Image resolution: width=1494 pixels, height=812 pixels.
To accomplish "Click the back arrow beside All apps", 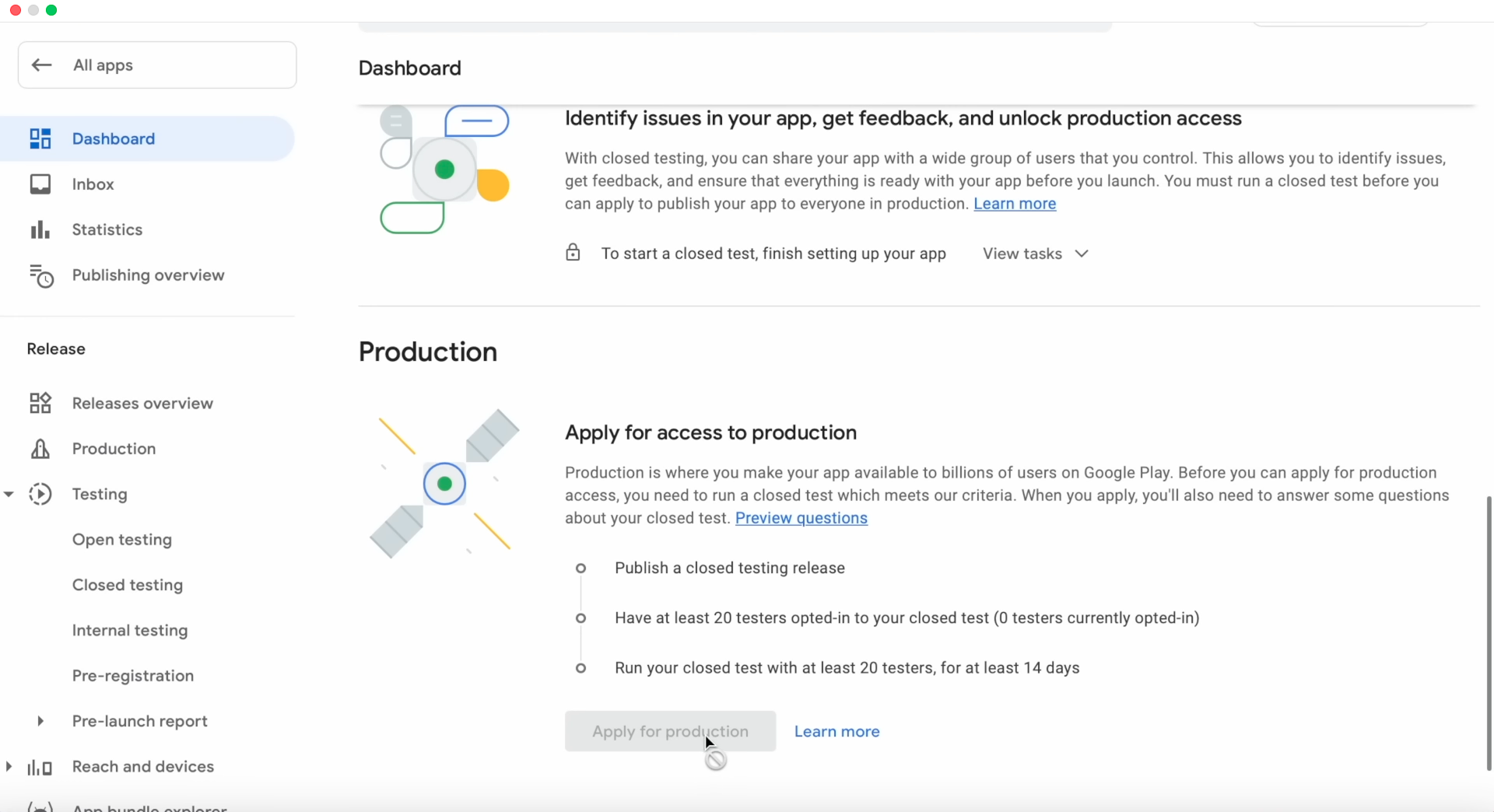I will [x=42, y=65].
